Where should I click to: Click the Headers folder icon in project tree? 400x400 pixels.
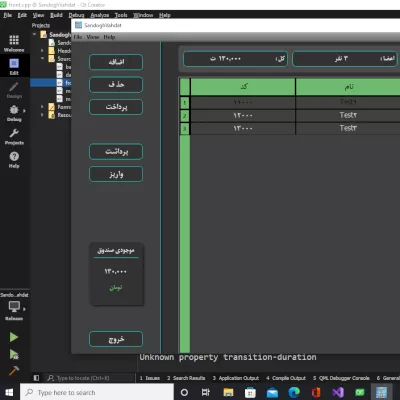51,51
